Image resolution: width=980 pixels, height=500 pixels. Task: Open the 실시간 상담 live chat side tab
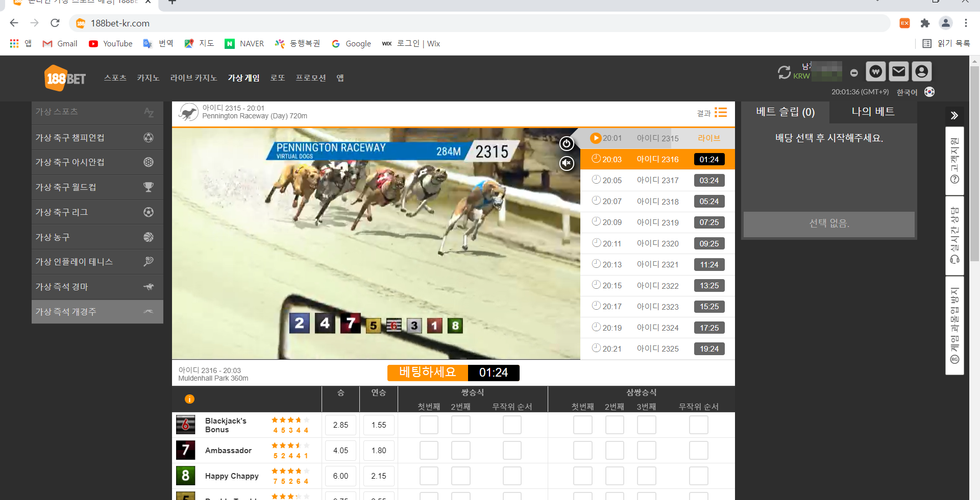954,236
